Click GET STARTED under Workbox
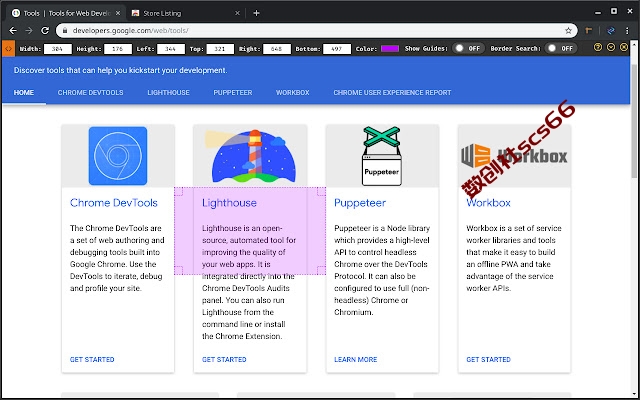The width and height of the screenshot is (640, 400). 489,360
